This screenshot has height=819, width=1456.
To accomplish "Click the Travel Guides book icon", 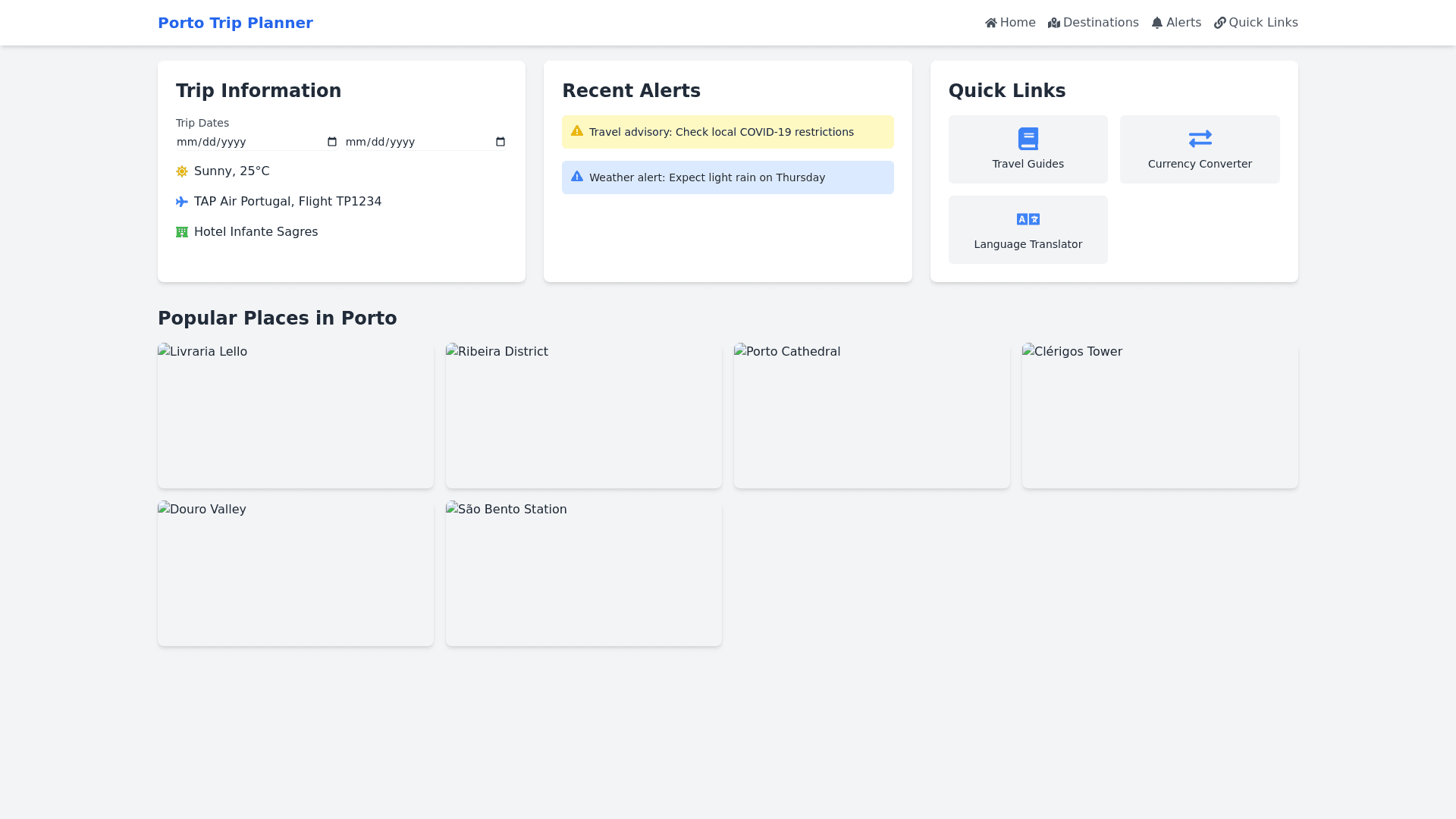I will 1028,139.
